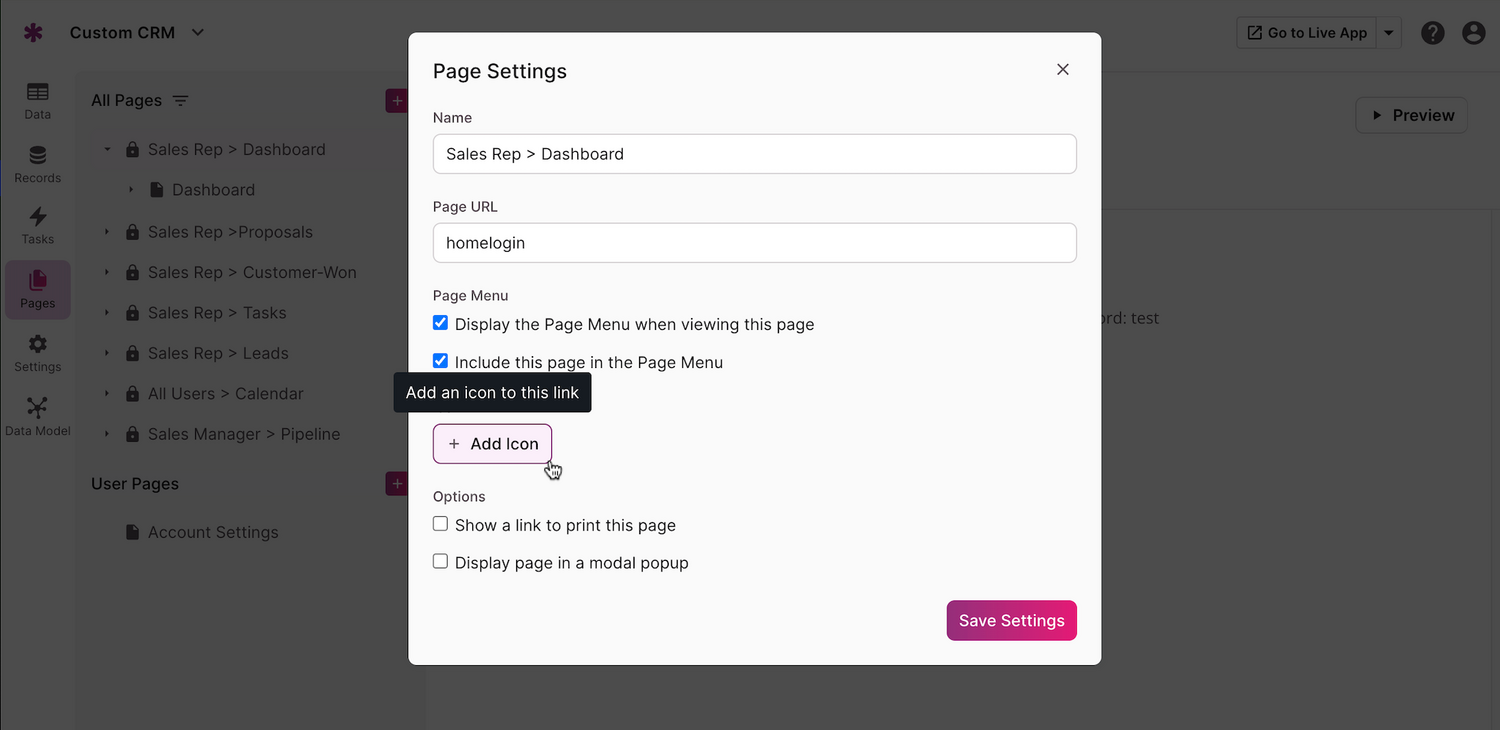Enable Show a link to print
Screen dimensions: 1500x730
[x=440, y=524]
